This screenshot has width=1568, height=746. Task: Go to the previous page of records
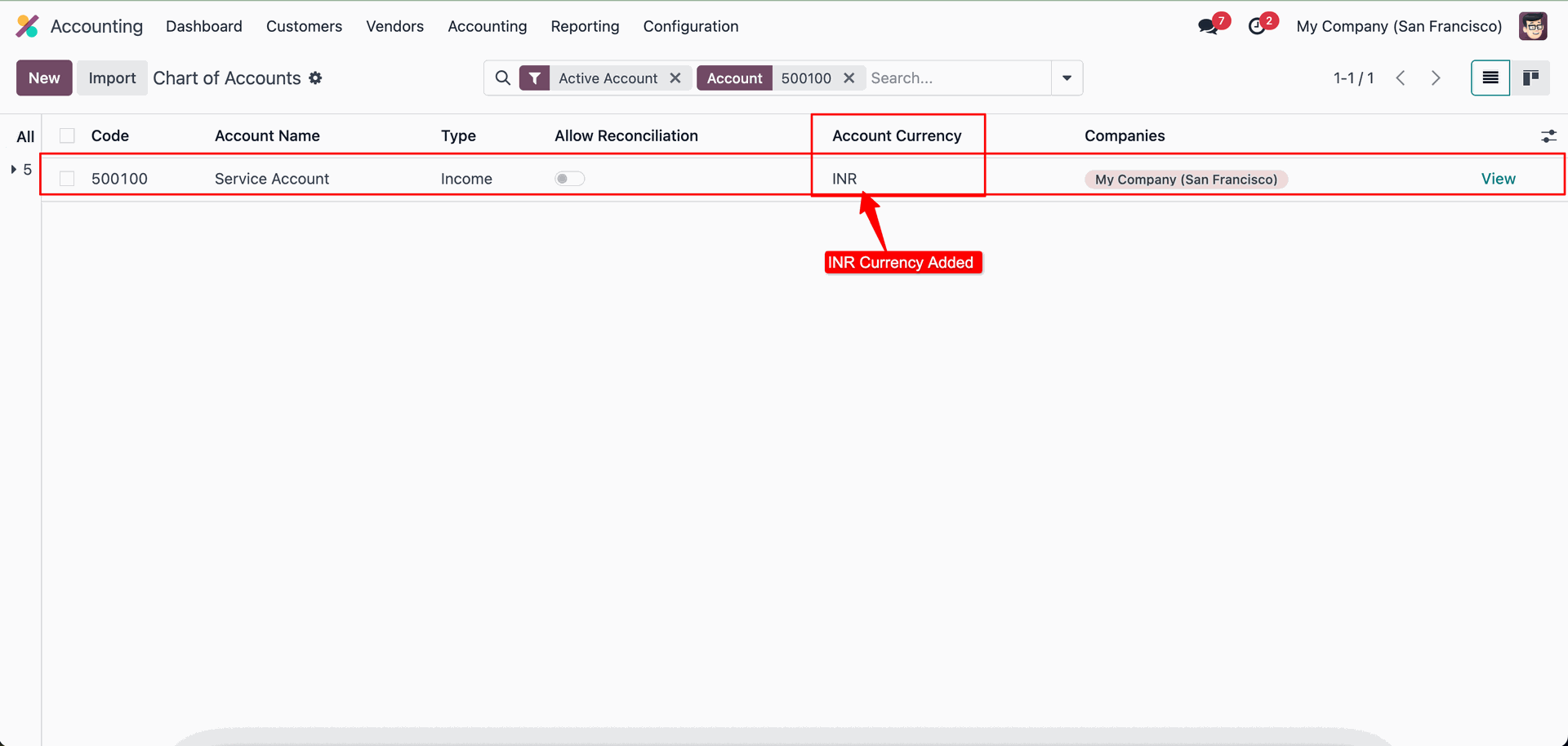point(1401,78)
